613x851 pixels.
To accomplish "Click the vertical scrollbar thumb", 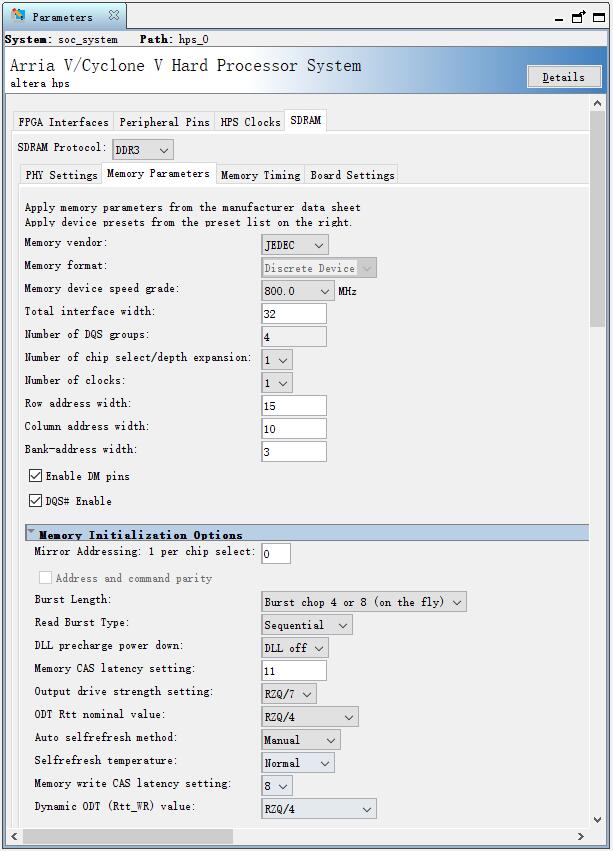I will tap(597, 219).
